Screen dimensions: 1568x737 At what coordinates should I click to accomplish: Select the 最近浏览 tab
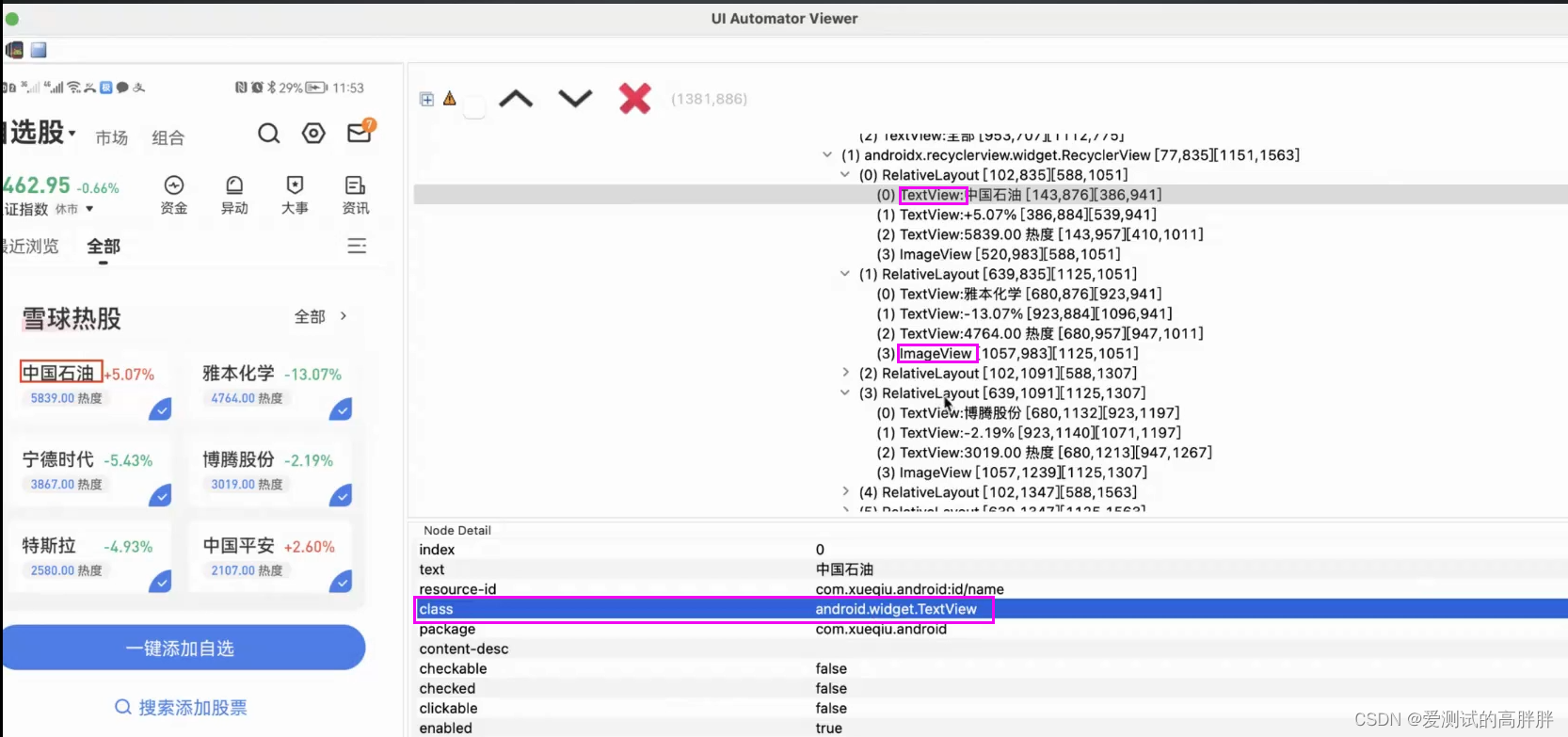(30, 246)
